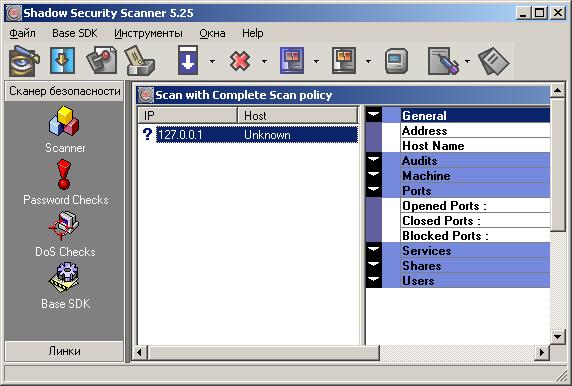
Task: Click the Unknown host cell
Action: [x=267, y=135]
